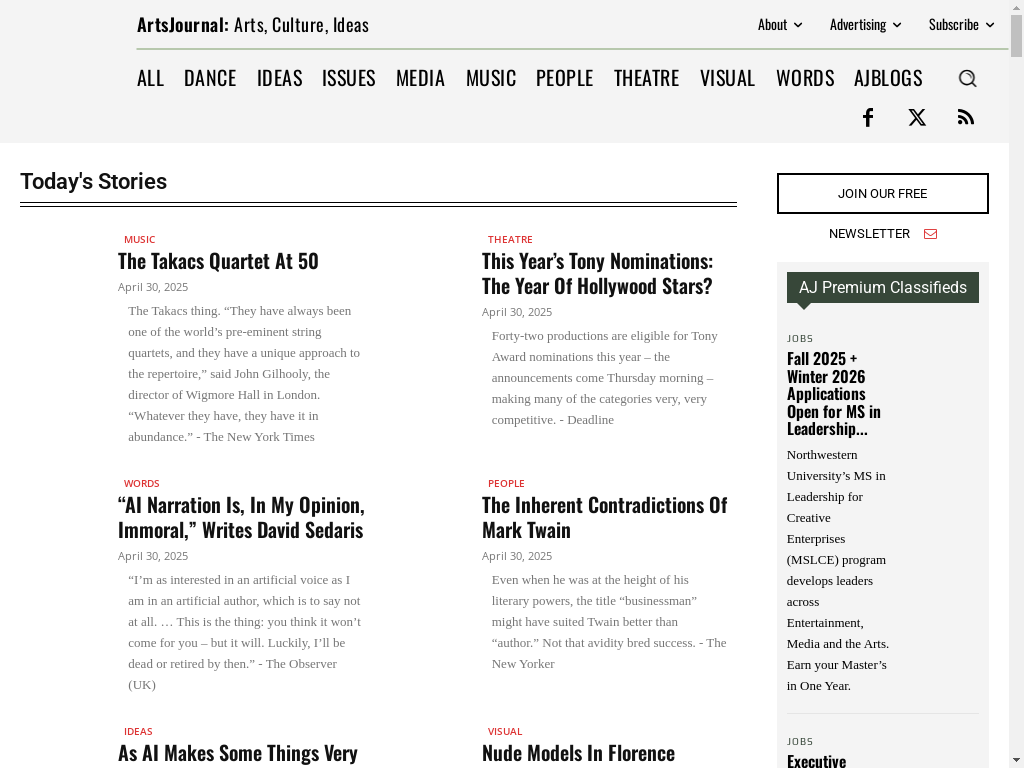Read the David Sedaris AI Narration story

(241, 517)
